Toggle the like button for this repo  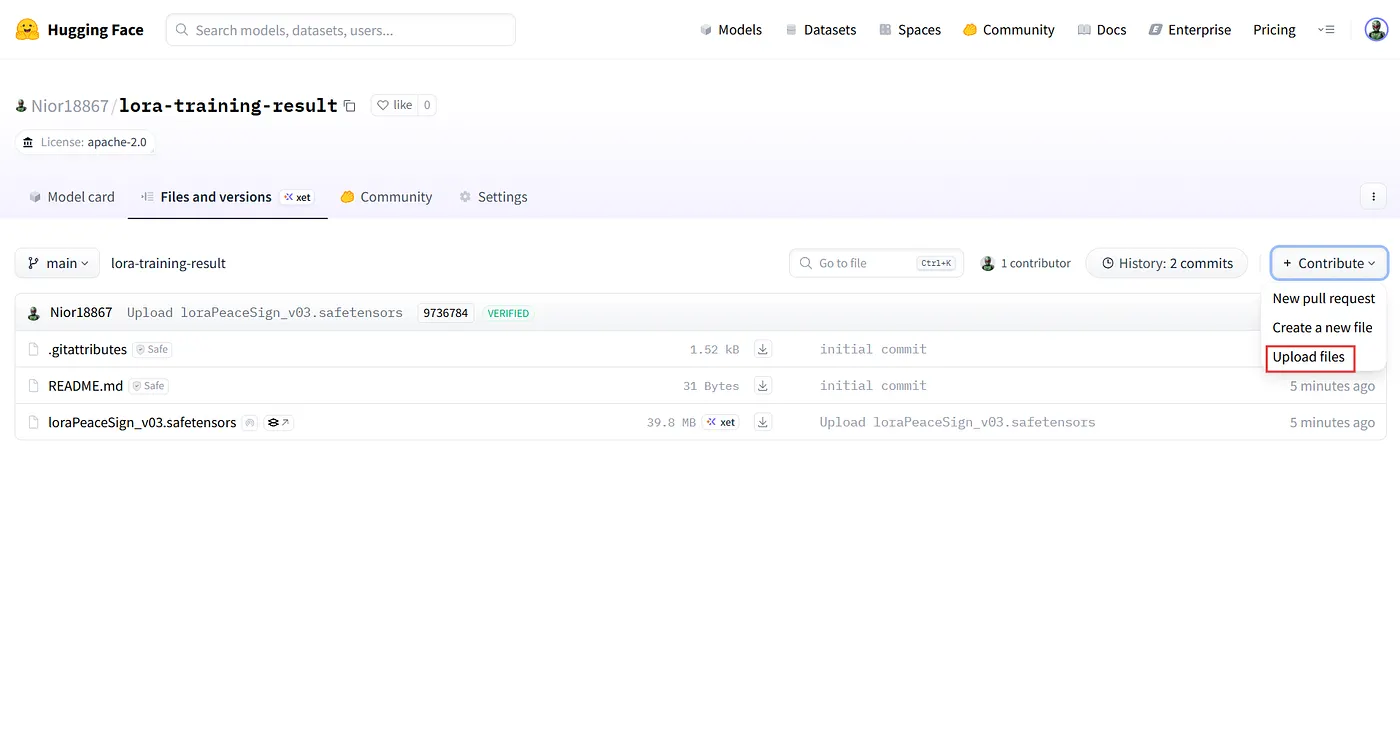393,105
